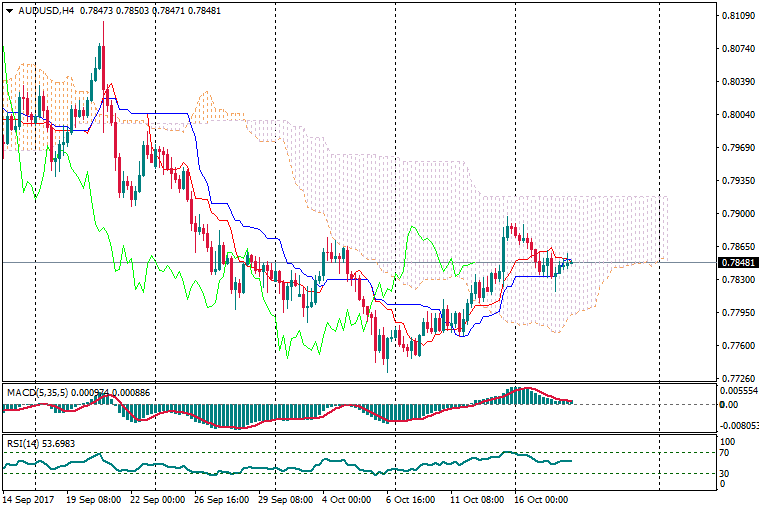Screen dimensions: 759x511
Task: Click the MACD 0.00 zero level label
Action: point(729,405)
